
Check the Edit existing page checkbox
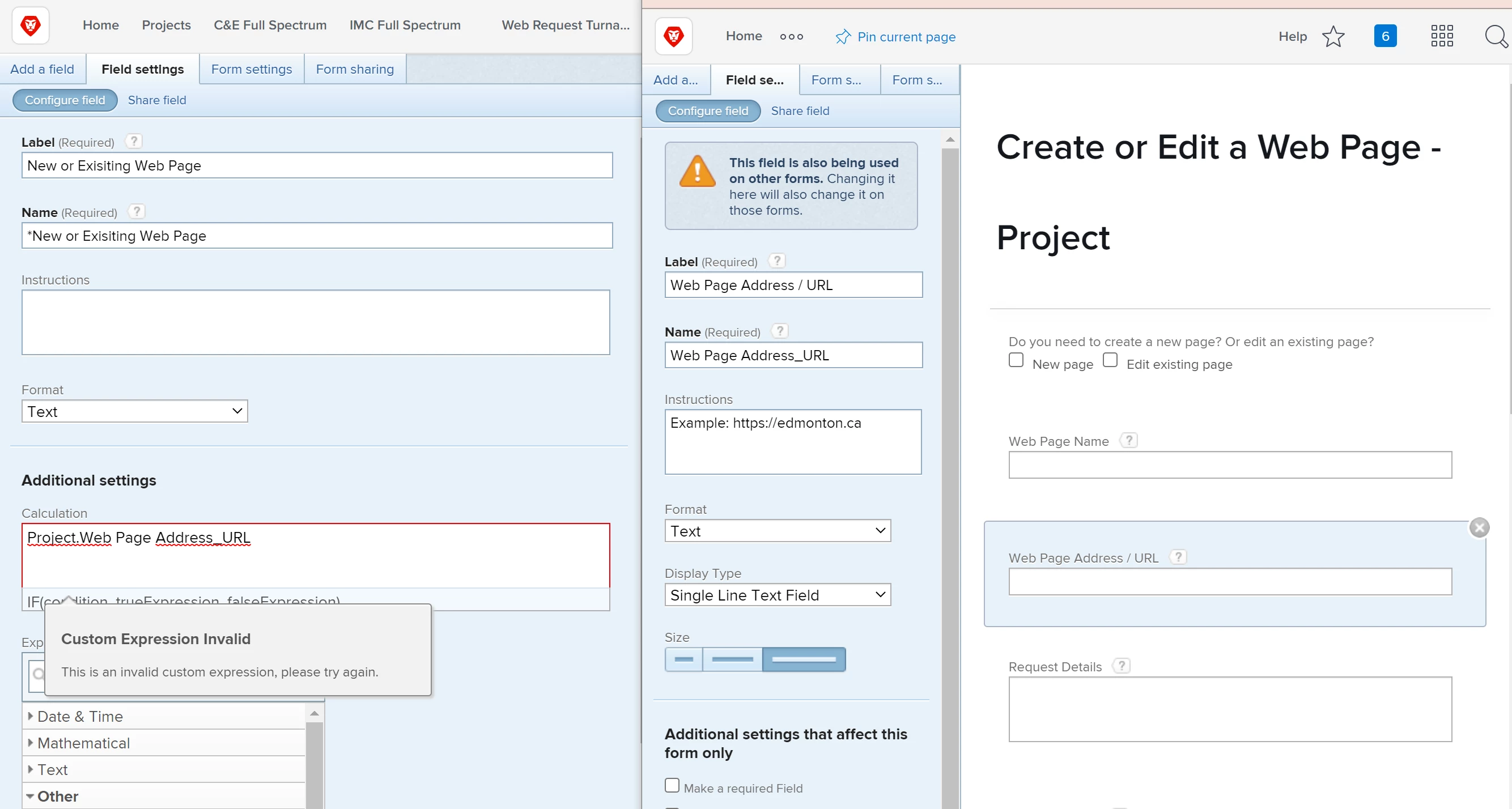click(1110, 360)
